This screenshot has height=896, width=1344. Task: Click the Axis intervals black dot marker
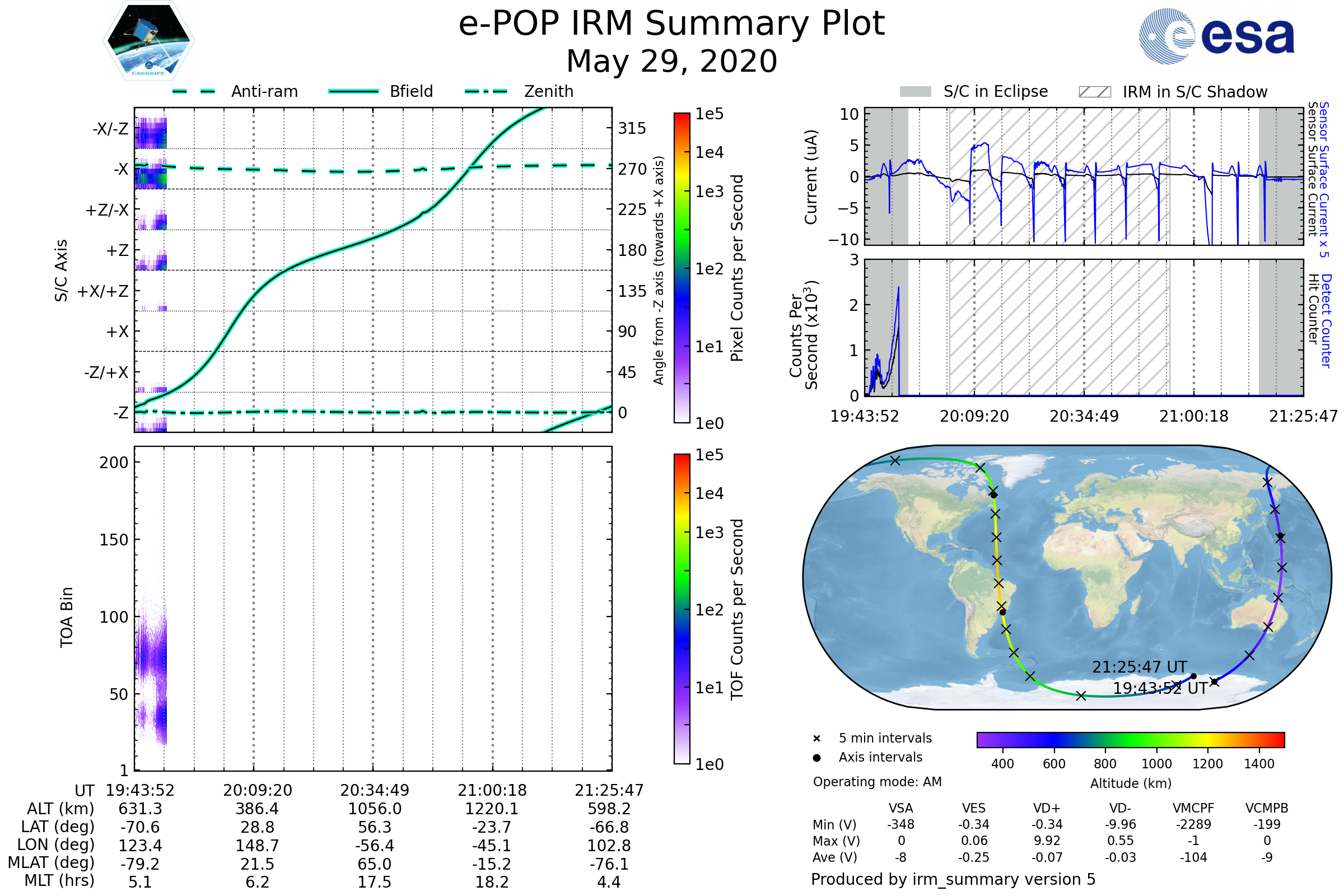coord(816,758)
